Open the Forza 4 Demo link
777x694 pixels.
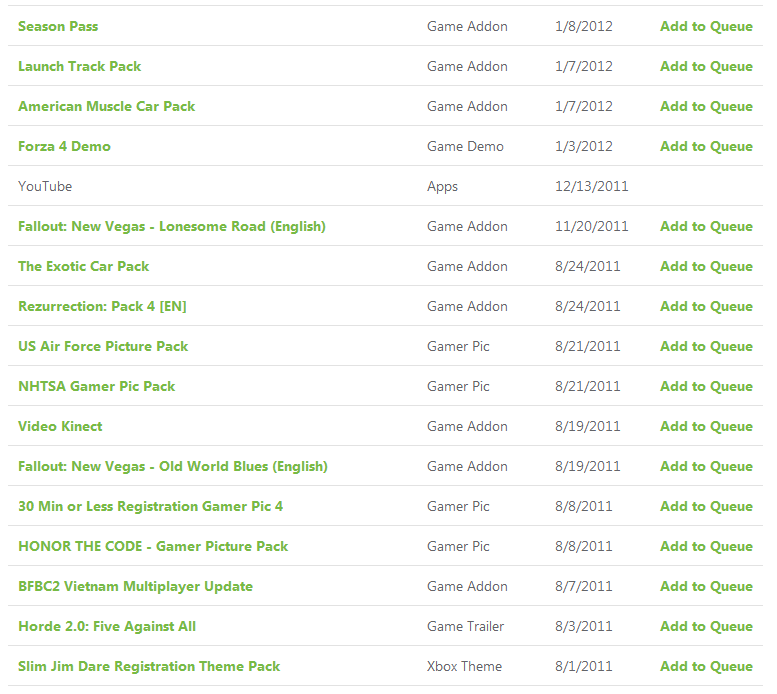tap(64, 147)
